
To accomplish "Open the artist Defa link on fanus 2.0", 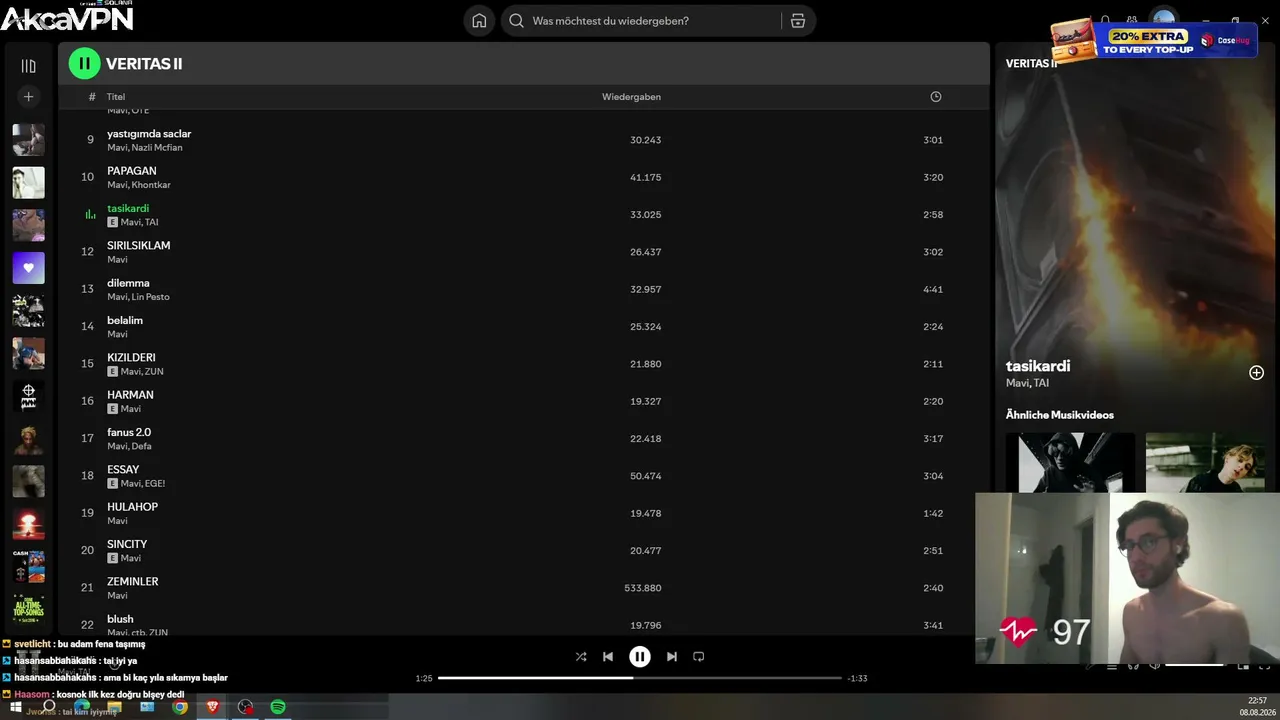I will 141,446.
